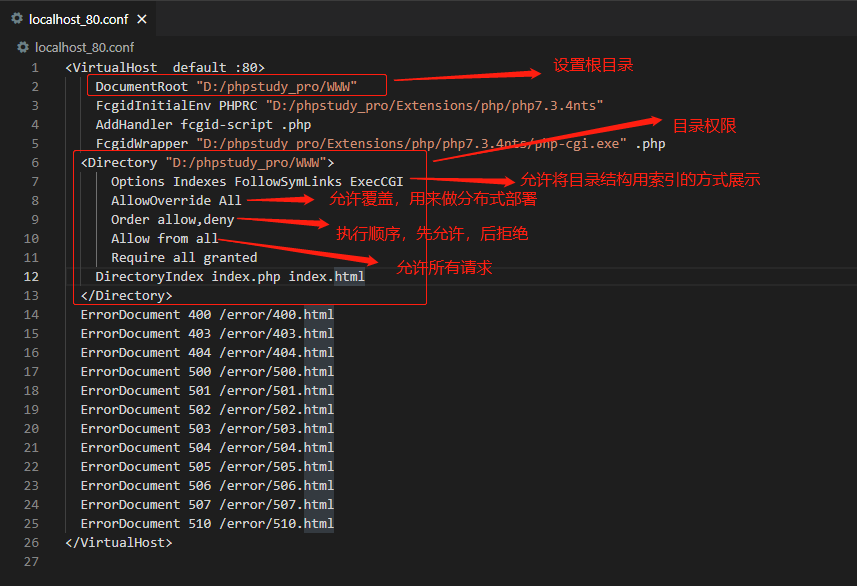This screenshot has width=857, height=586.
Task: Click the closing VirtualHost tag
Action: (x=119, y=542)
